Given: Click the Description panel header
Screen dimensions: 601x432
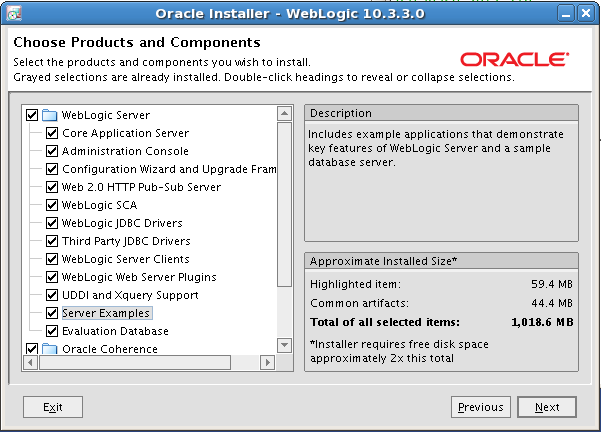Looking at the screenshot, I should point(441,113).
